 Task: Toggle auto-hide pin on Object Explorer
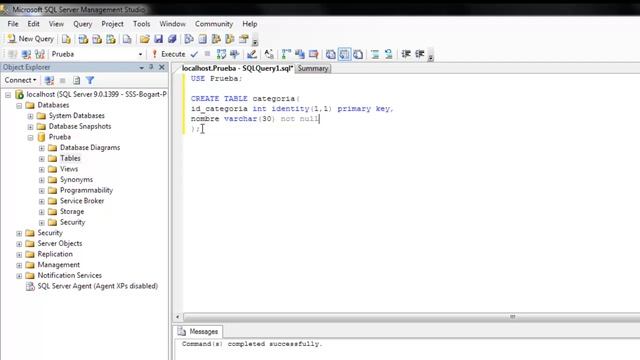(151, 67)
